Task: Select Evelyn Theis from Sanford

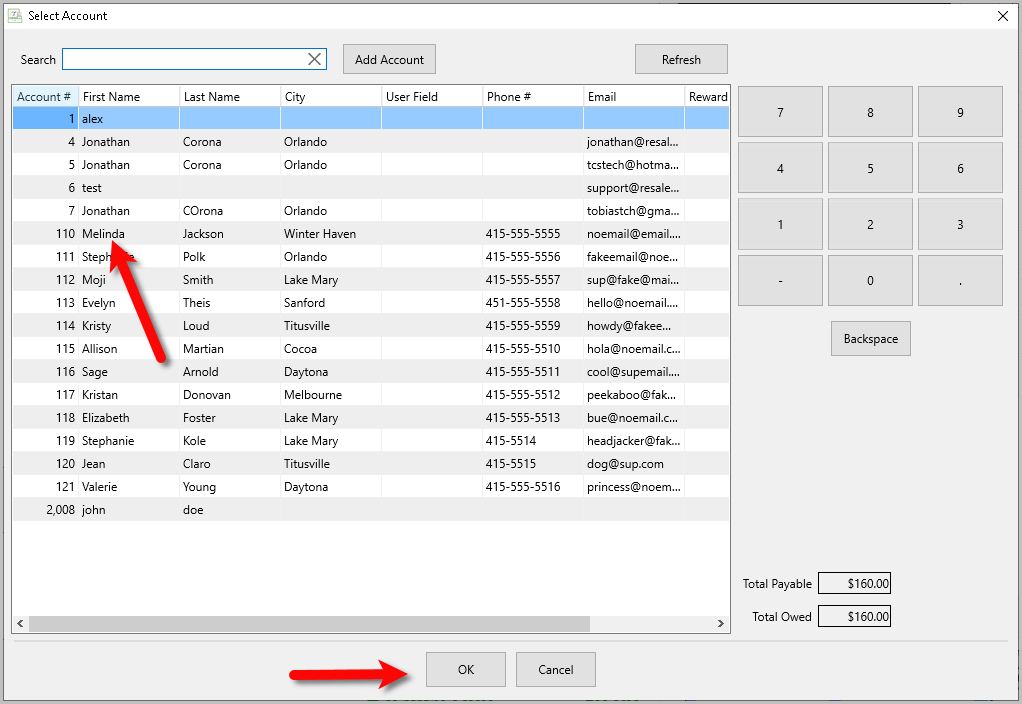Action: [x=371, y=302]
